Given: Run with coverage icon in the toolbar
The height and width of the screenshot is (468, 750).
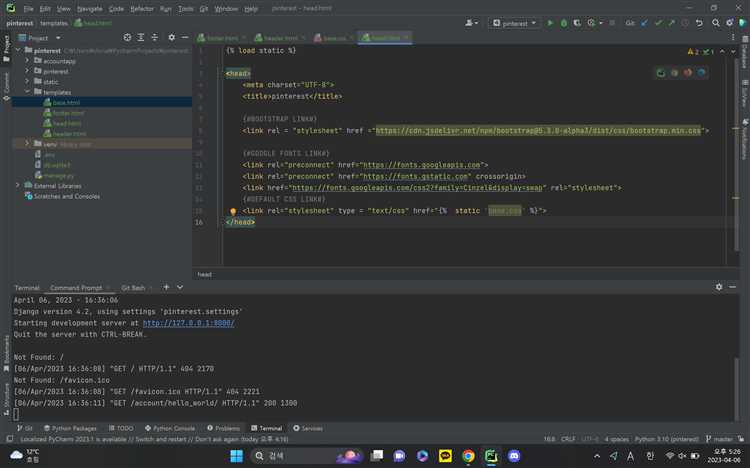Looking at the screenshot, I should tap(577, 23).
